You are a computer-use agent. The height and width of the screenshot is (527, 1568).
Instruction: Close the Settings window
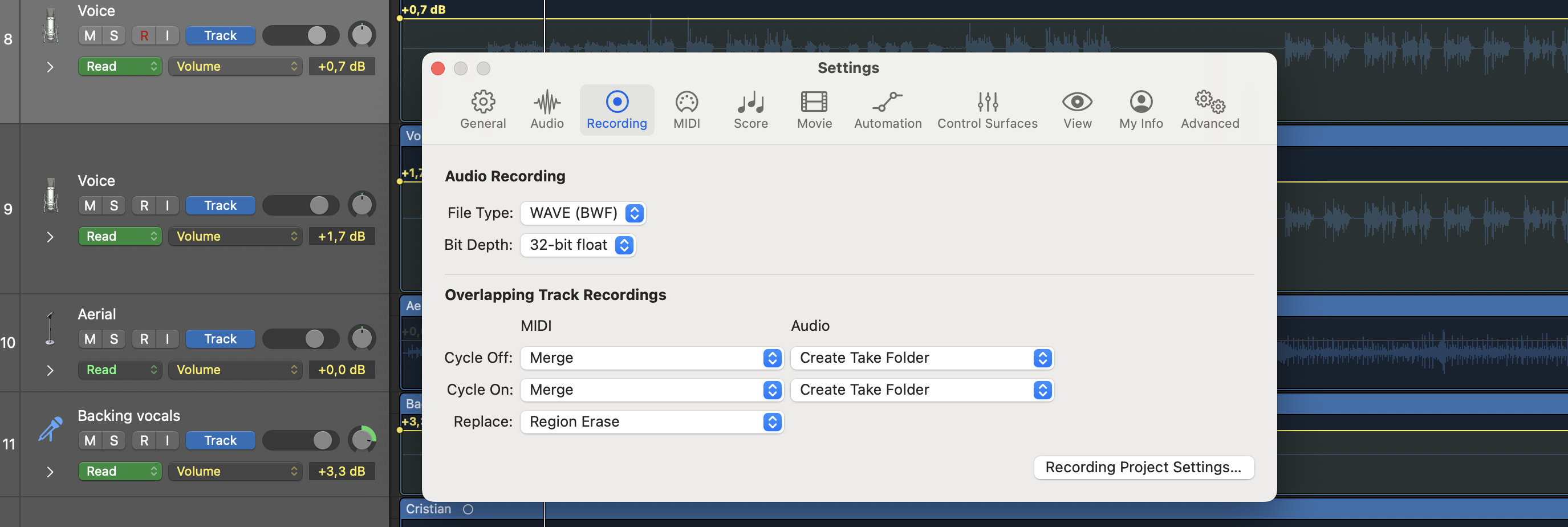438,68
